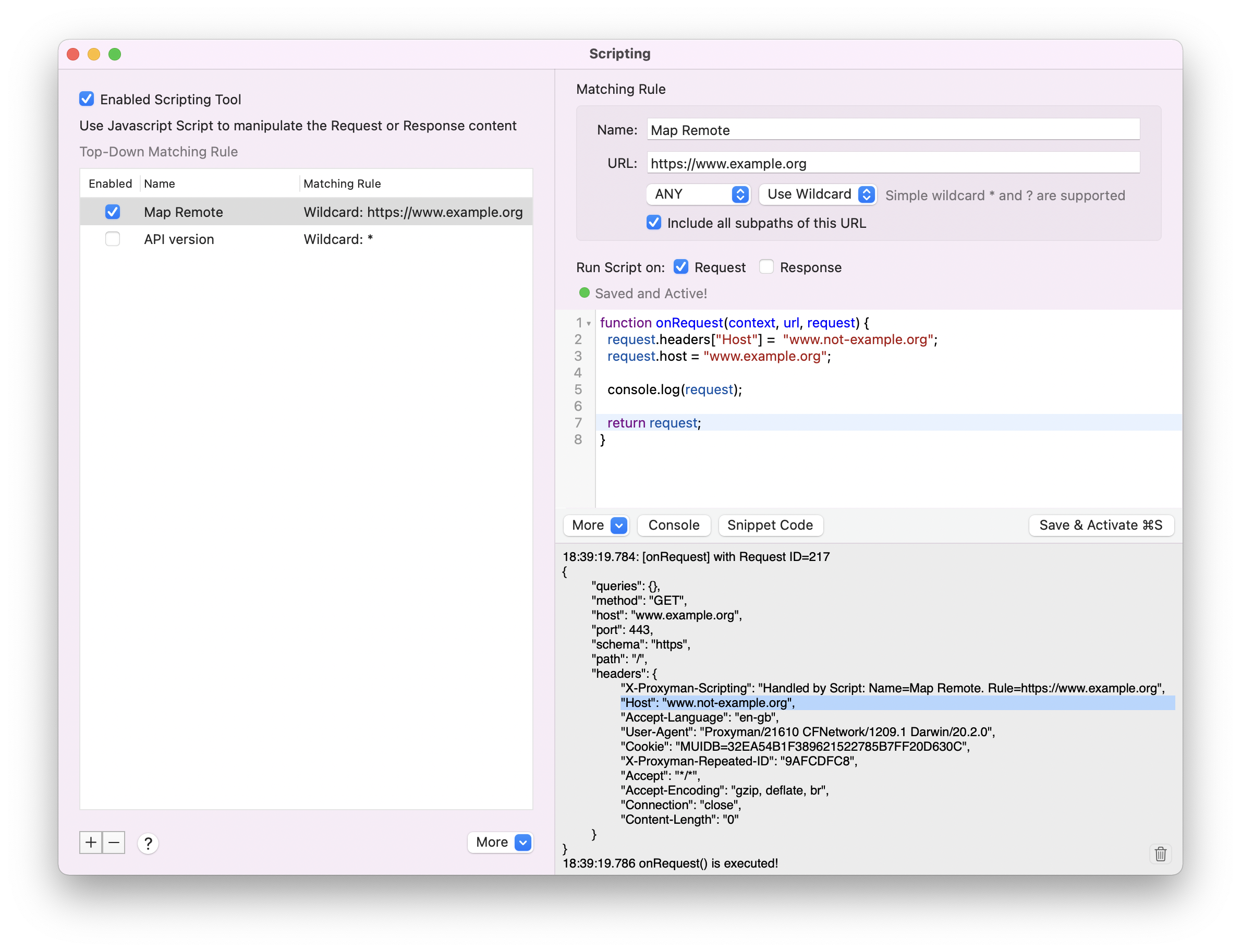Image resolution: width=1241 pixels, height=952 pixels.
Task: Open the ANY method dropdown
Action: (x=698, y=194)
